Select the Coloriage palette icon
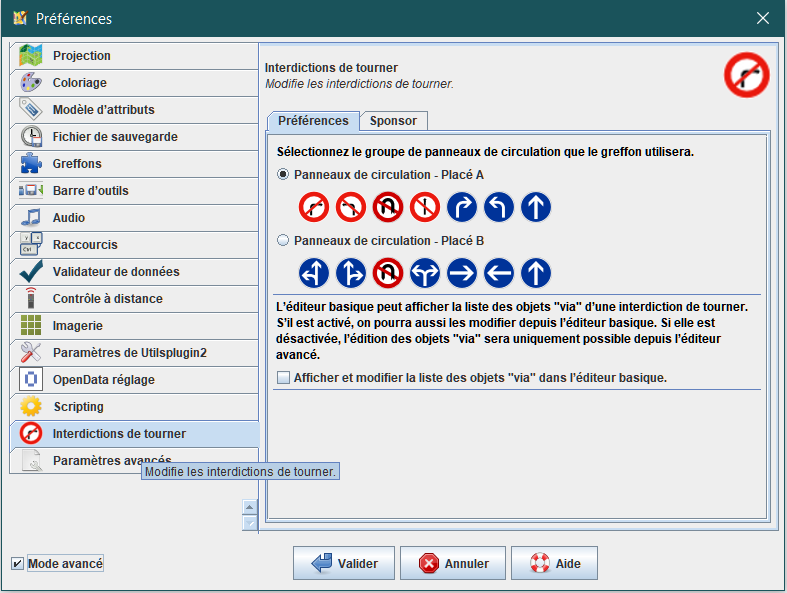Image resolution: width=787 pixels, height=593 pixels. coord(31,82)
